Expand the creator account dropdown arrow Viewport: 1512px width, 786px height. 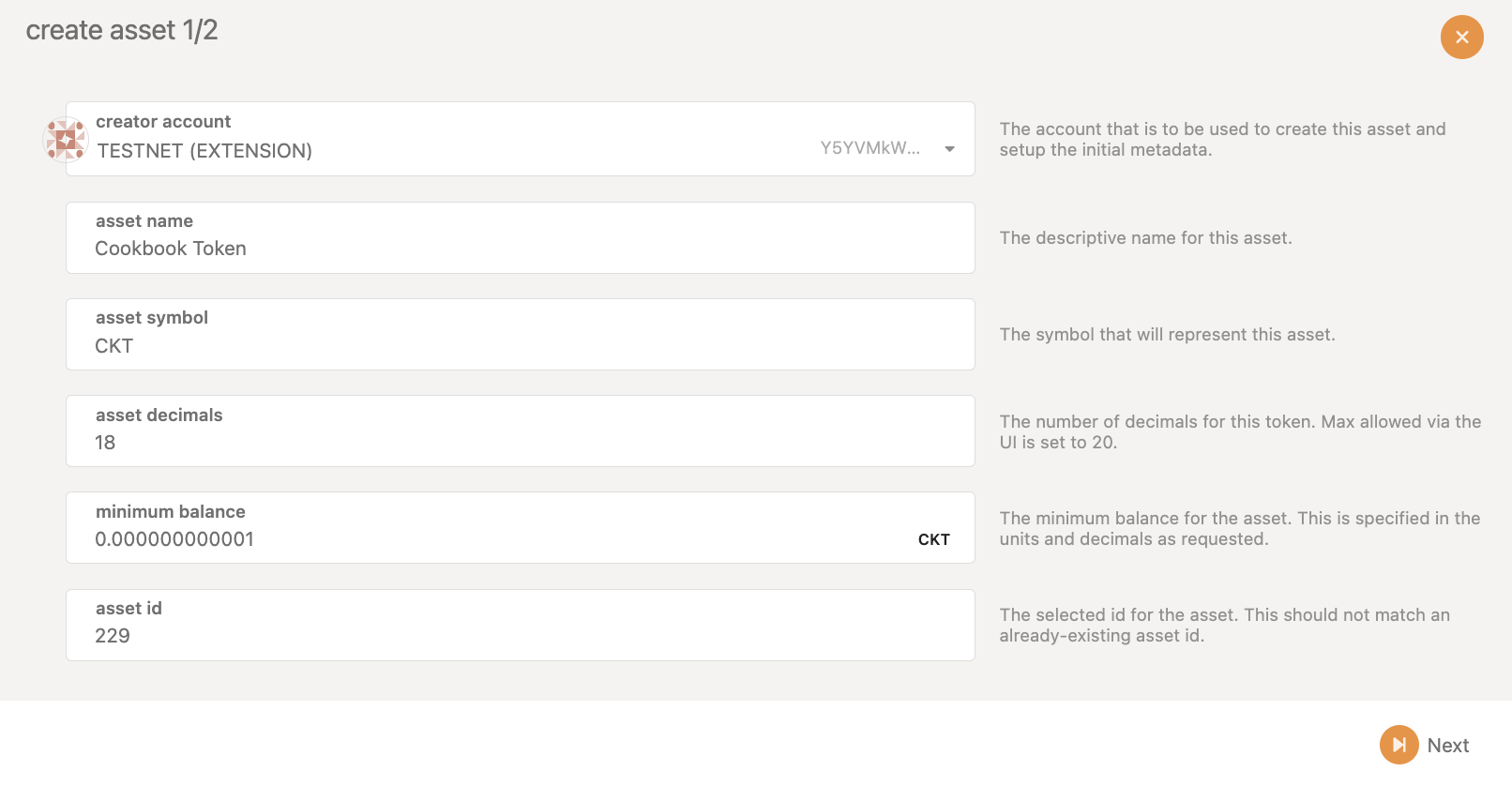tap(949, 149)
